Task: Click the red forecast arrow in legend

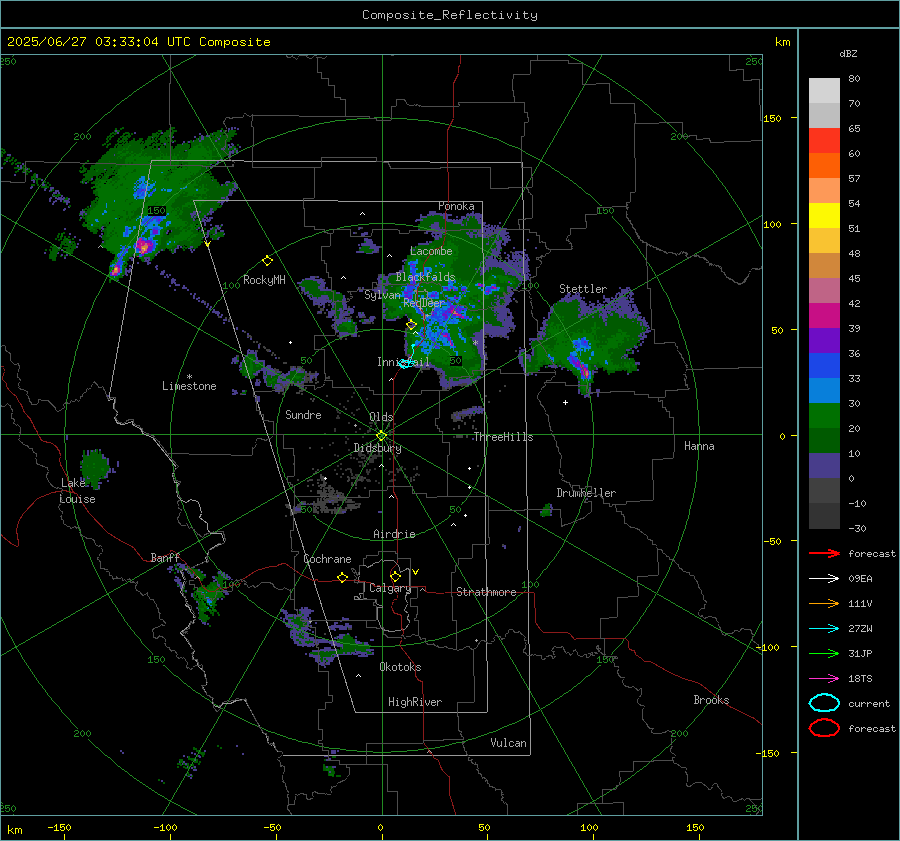Action: point(824,553)
